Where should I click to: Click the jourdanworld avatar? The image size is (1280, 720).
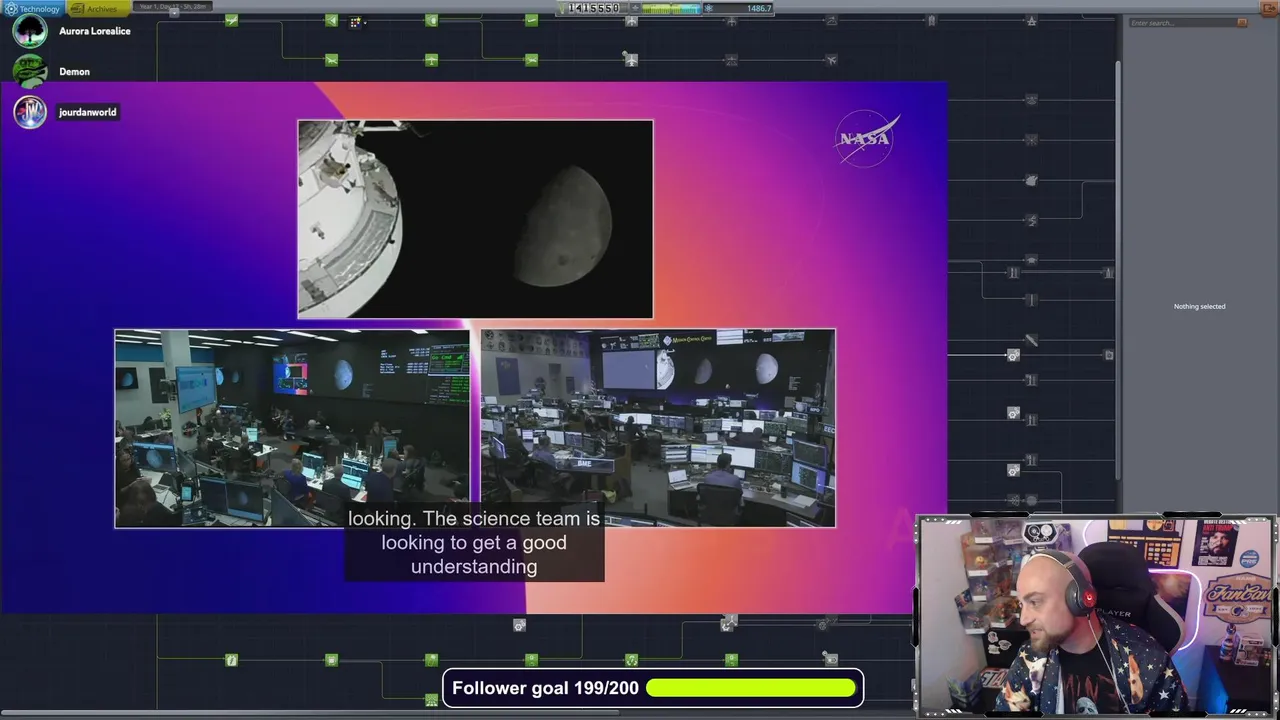pos(30,112)
